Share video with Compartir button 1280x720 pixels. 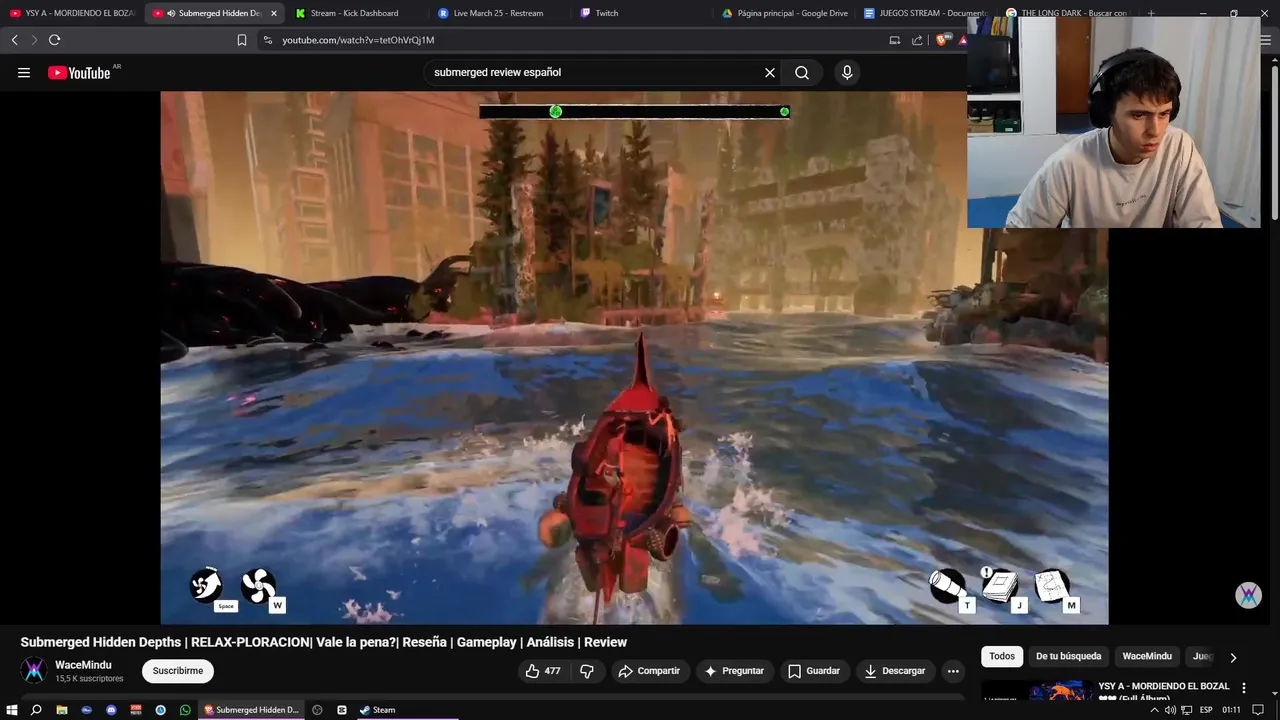click(649, 671)
